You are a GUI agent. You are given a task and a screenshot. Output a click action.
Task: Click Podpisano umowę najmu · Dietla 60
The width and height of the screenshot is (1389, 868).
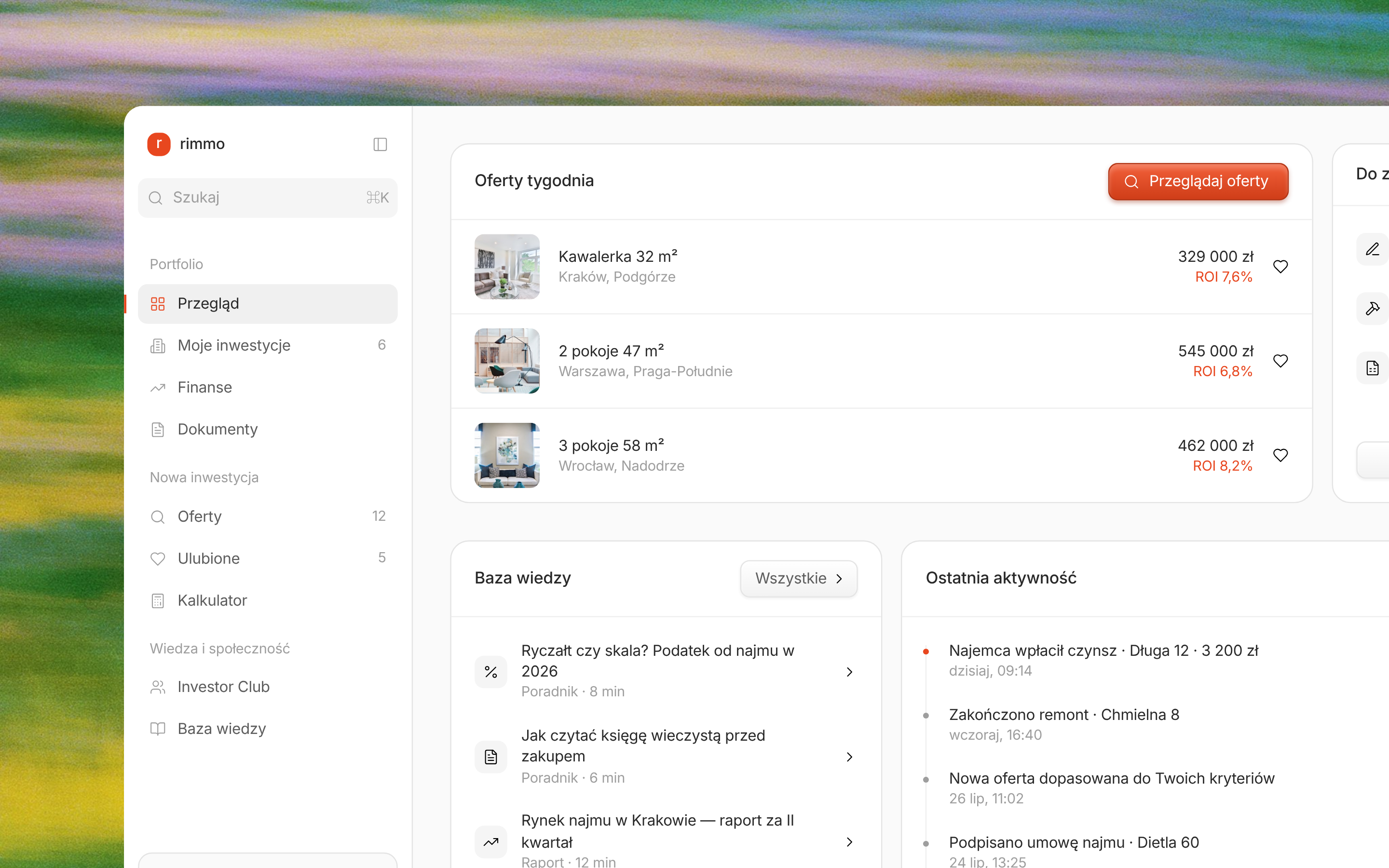point(1074,852)
